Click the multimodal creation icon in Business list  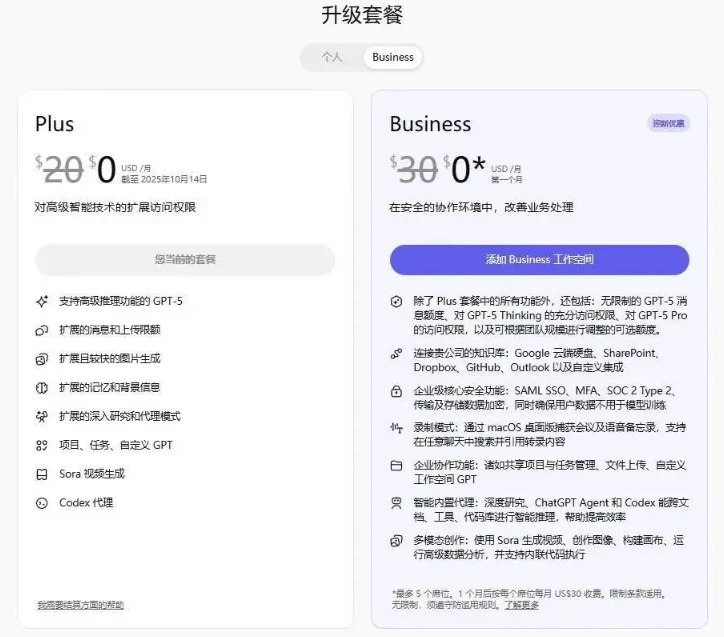pos(396,541)
